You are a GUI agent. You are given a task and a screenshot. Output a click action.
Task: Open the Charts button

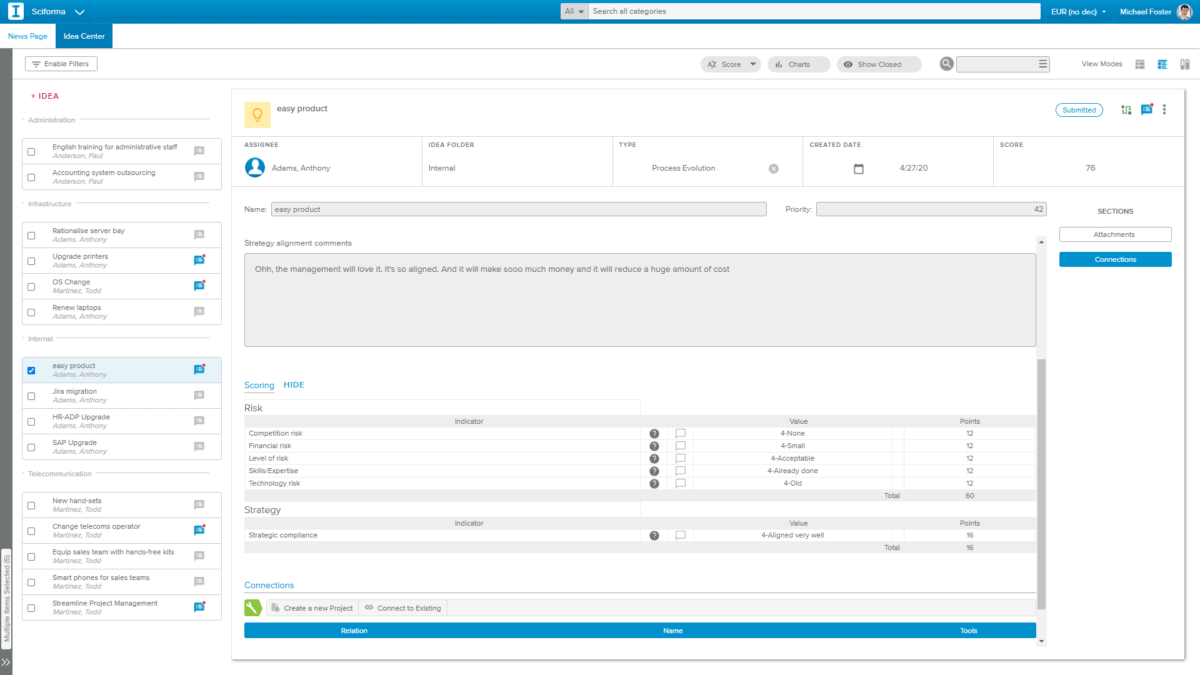pos(799,64)
